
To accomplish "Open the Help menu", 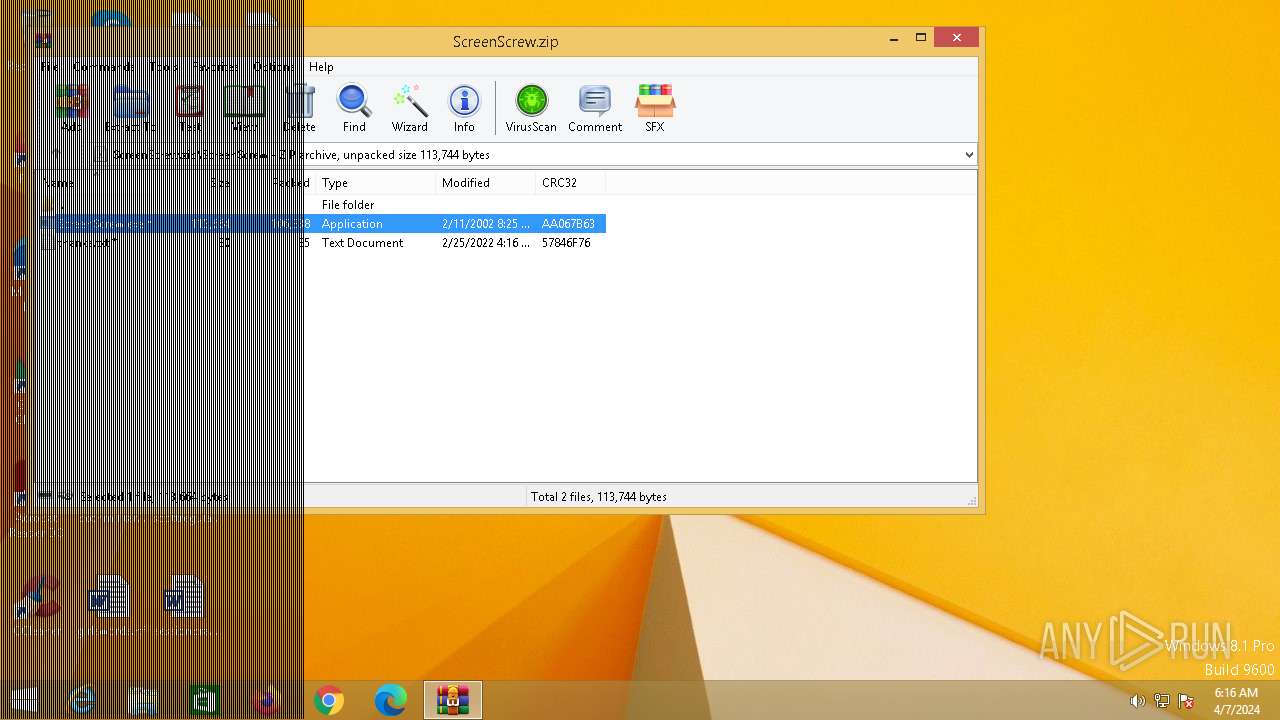I will (x=321, y=67).
